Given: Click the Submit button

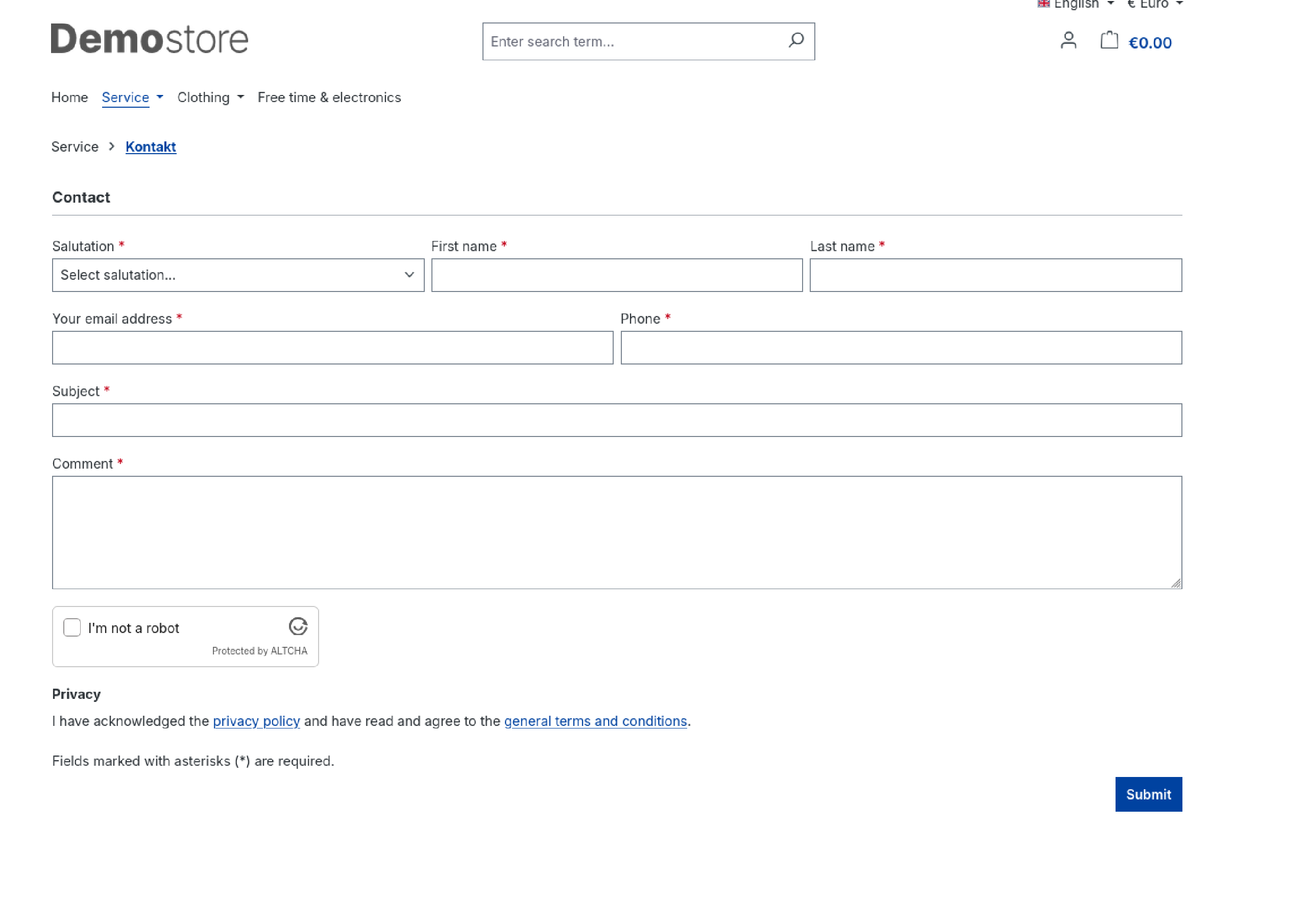Looking at the screenshot, I should coord(1148,794).
